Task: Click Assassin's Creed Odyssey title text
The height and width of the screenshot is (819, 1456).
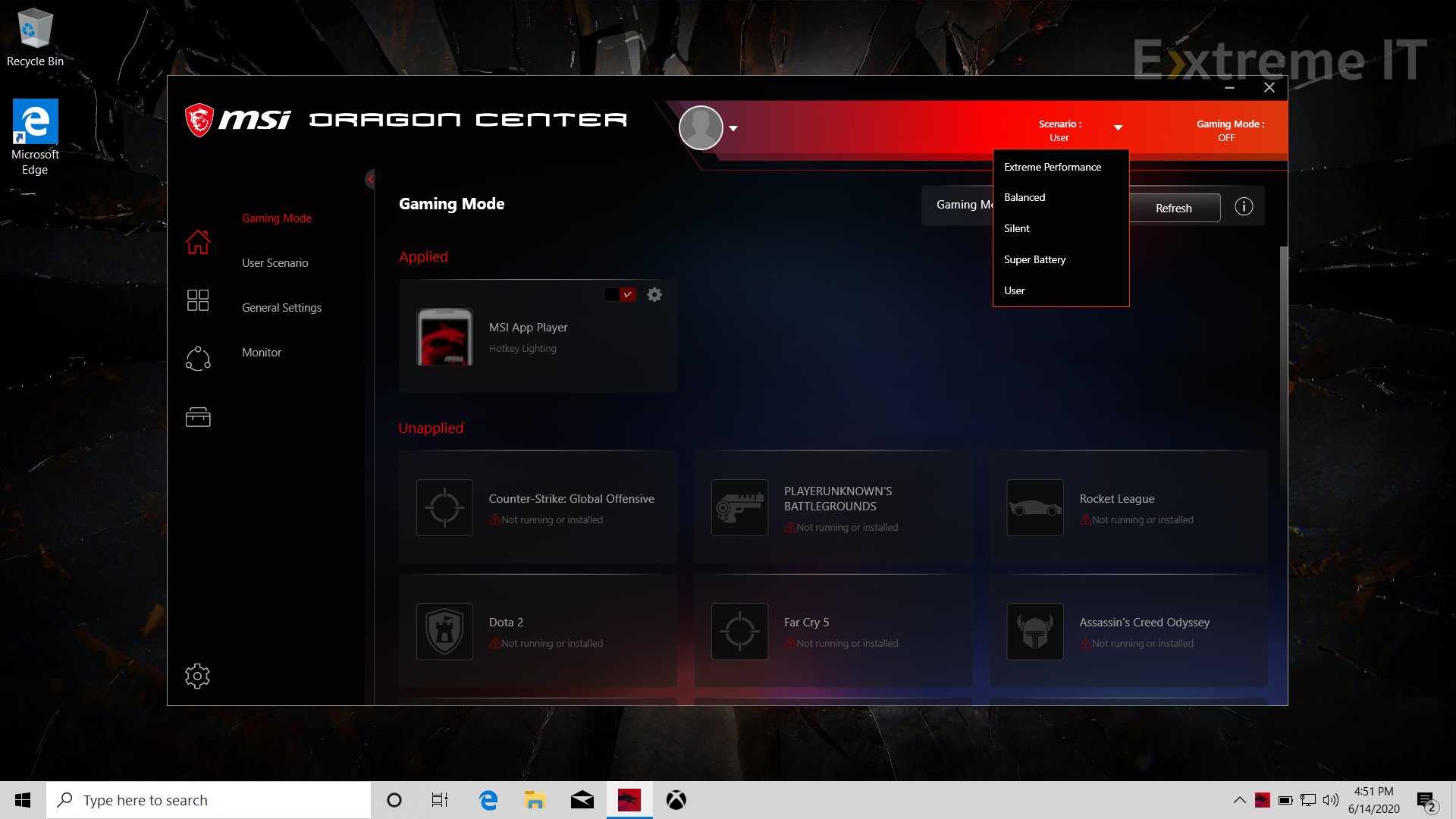Action: point(1144,623)
